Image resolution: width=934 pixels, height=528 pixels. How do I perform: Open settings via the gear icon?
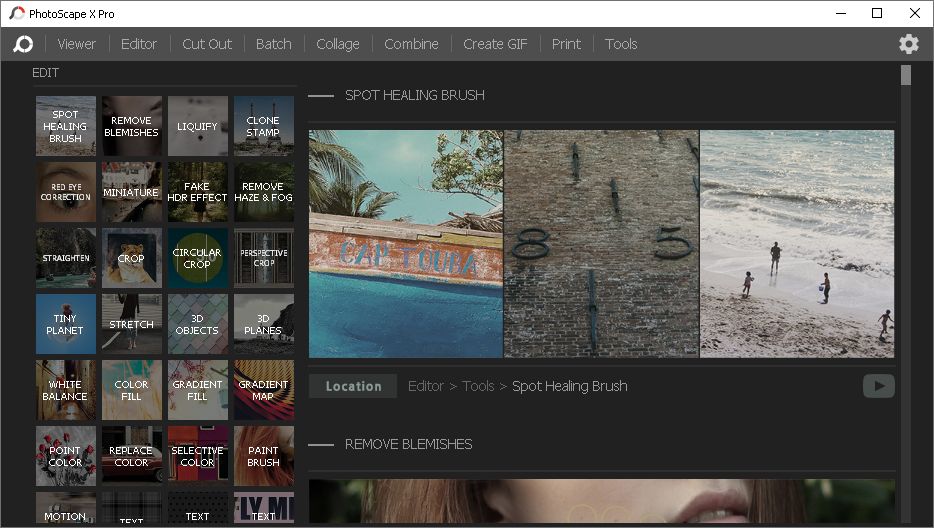908,44
